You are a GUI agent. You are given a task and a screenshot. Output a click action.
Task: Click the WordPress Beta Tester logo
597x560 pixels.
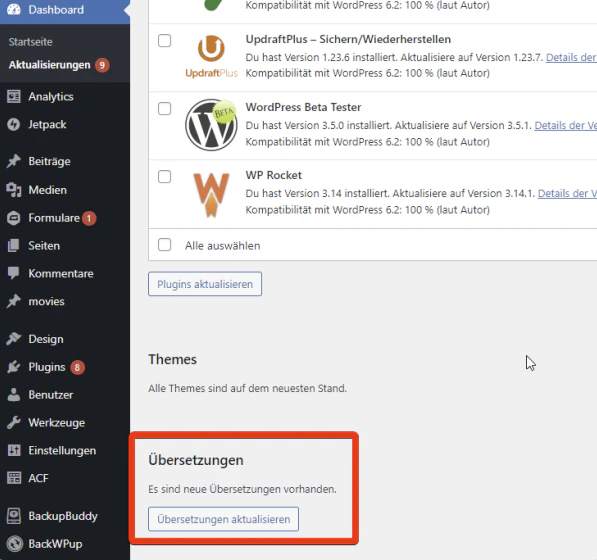[211, 125]
